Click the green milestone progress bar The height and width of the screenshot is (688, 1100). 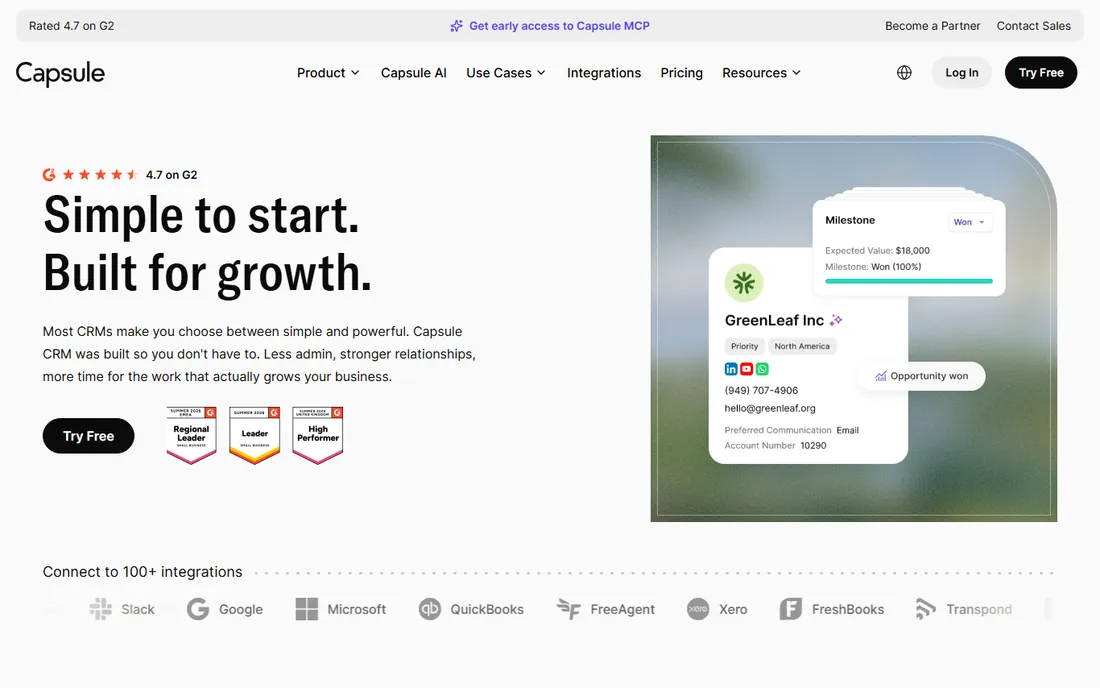pyautogui.click(x=909, y=281)
